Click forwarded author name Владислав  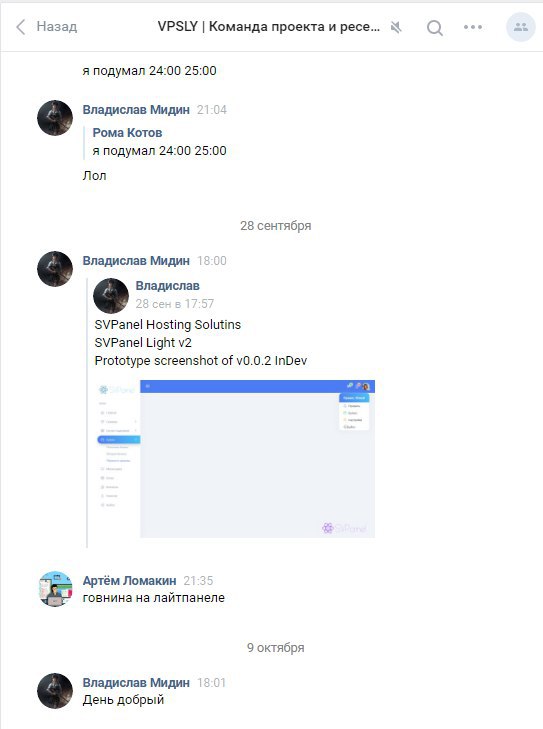pos(167,286)
